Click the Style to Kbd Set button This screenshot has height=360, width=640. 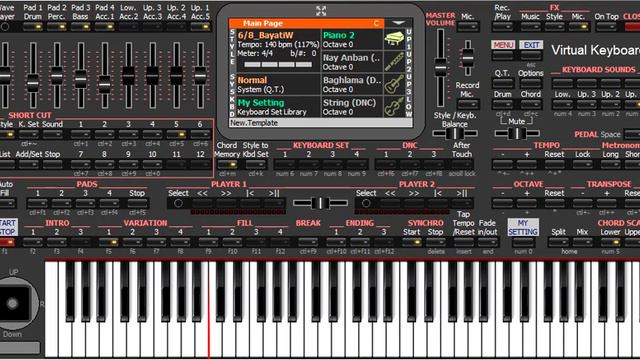click(256, 164)
